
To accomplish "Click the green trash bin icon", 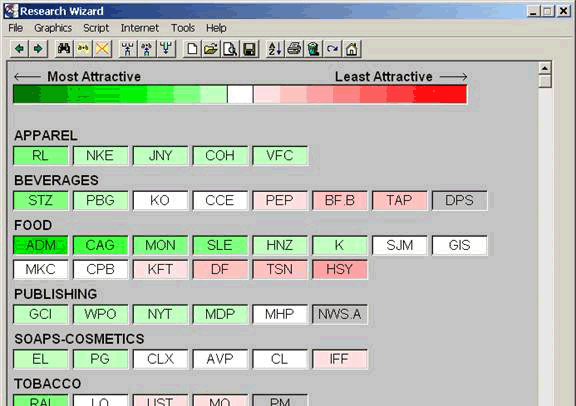I will (x=313, y=49).
